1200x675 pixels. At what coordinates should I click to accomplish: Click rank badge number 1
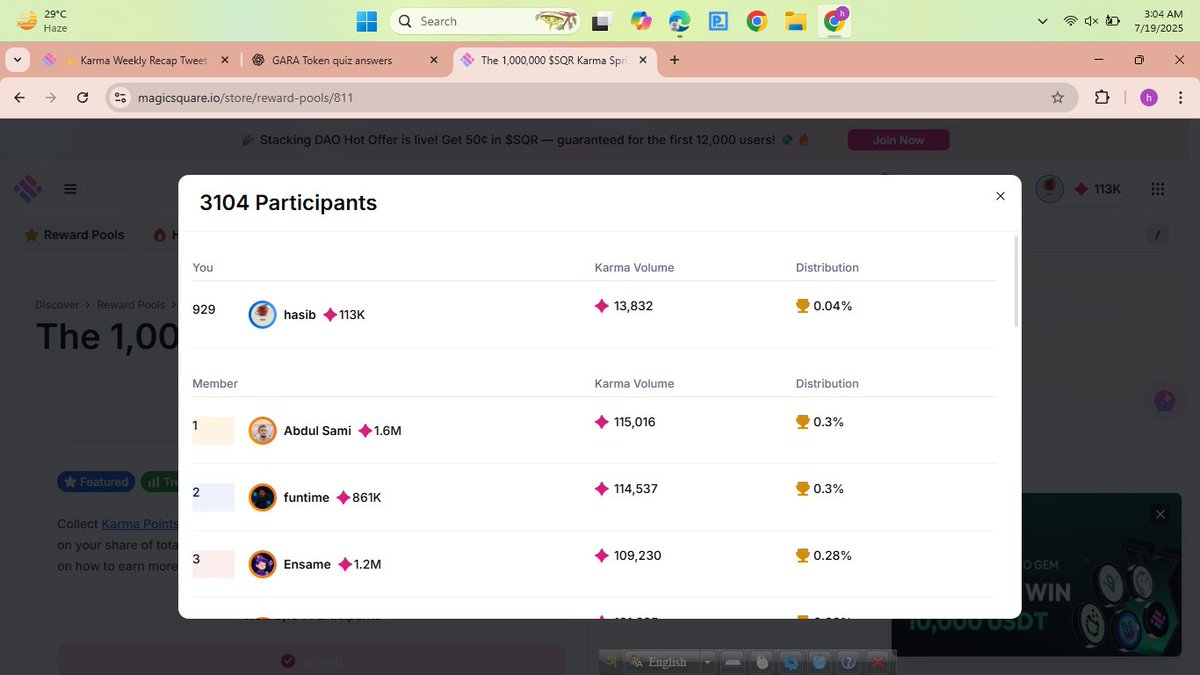213,430
